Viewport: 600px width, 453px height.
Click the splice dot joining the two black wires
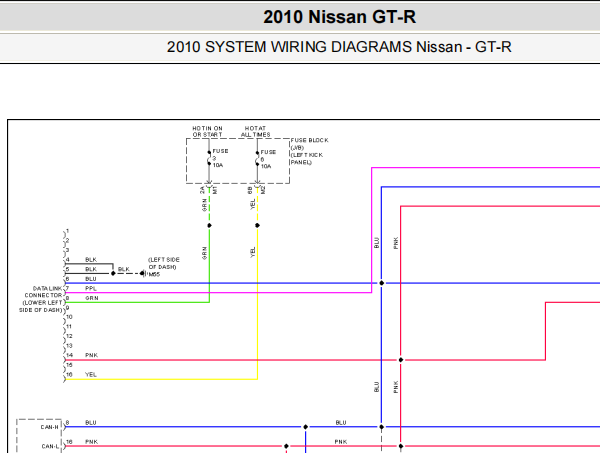(x=113, y=273)
